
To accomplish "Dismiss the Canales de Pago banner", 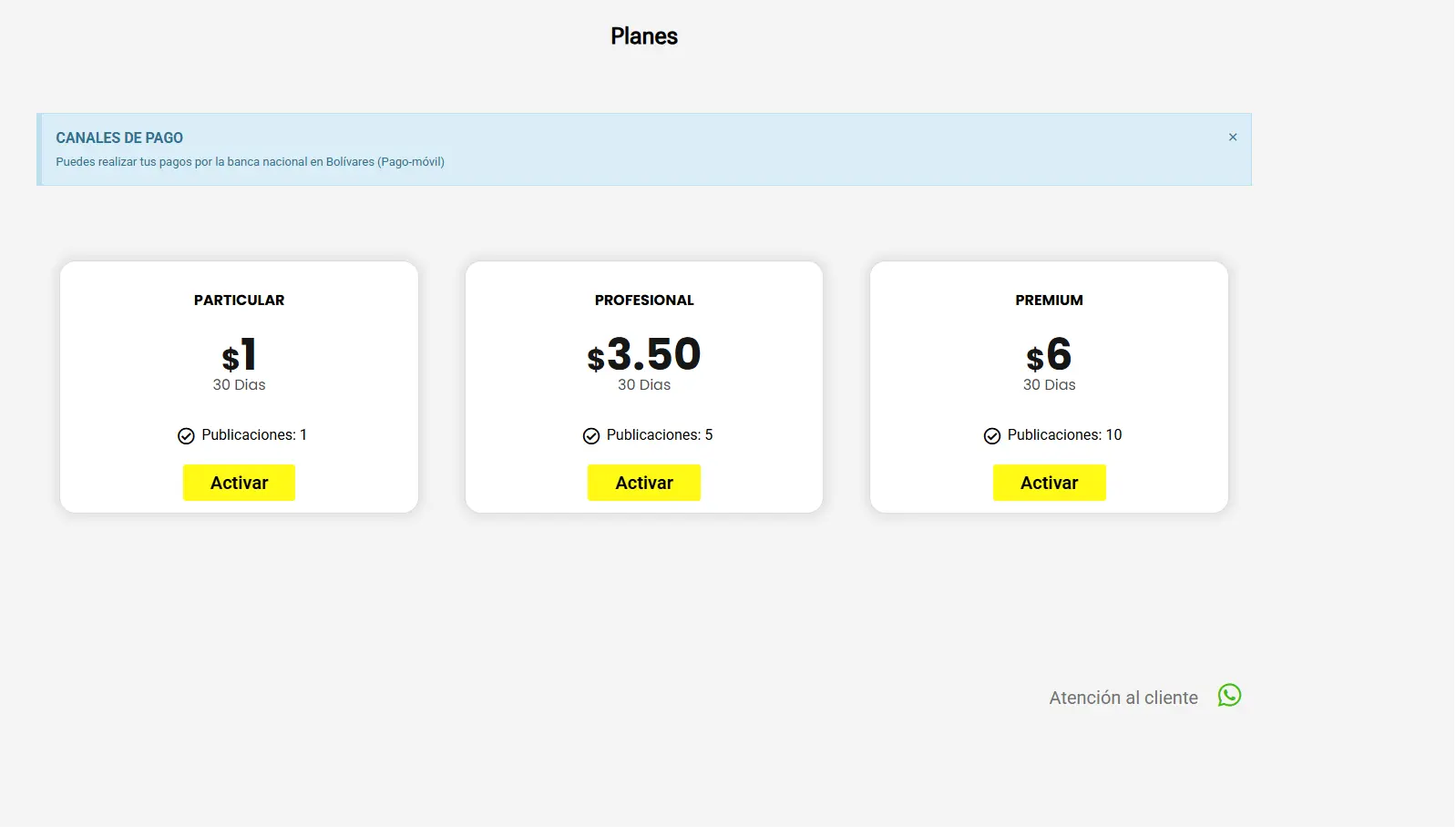I will [x=1233, y=138].
